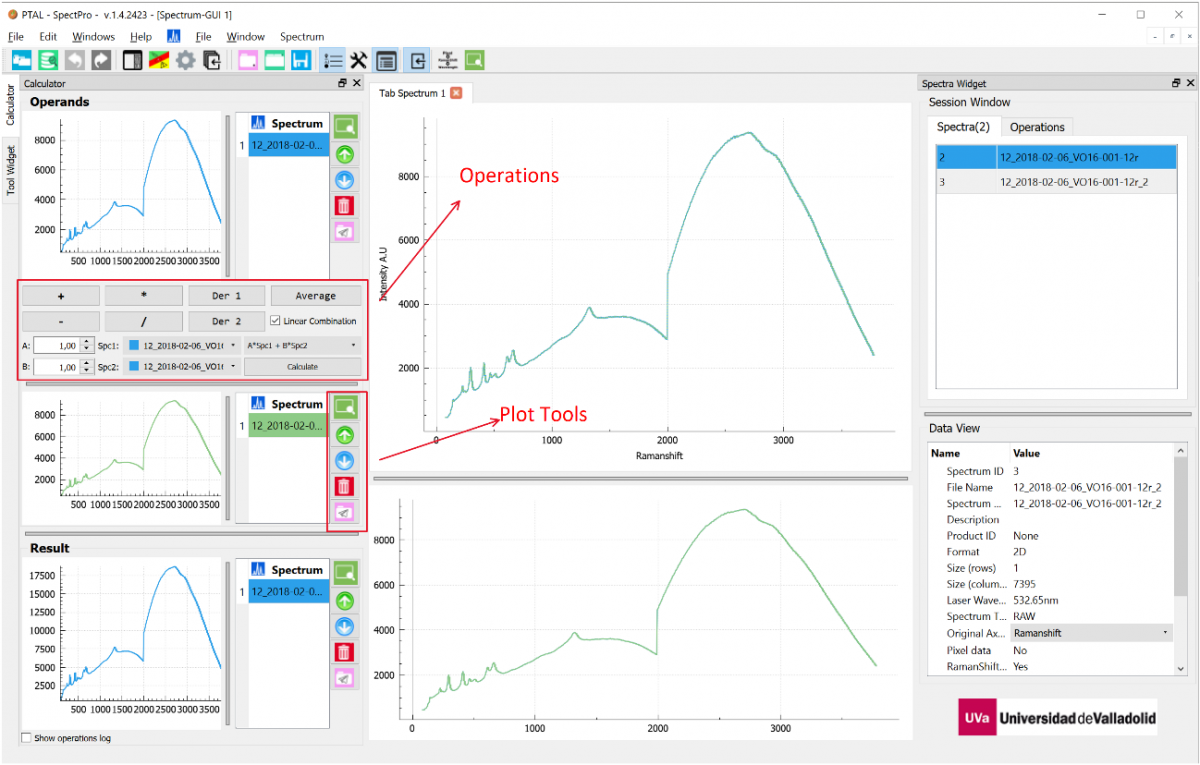
Task: Click the boxed left-arrow import toolbar icon
Action: (417, 60)
